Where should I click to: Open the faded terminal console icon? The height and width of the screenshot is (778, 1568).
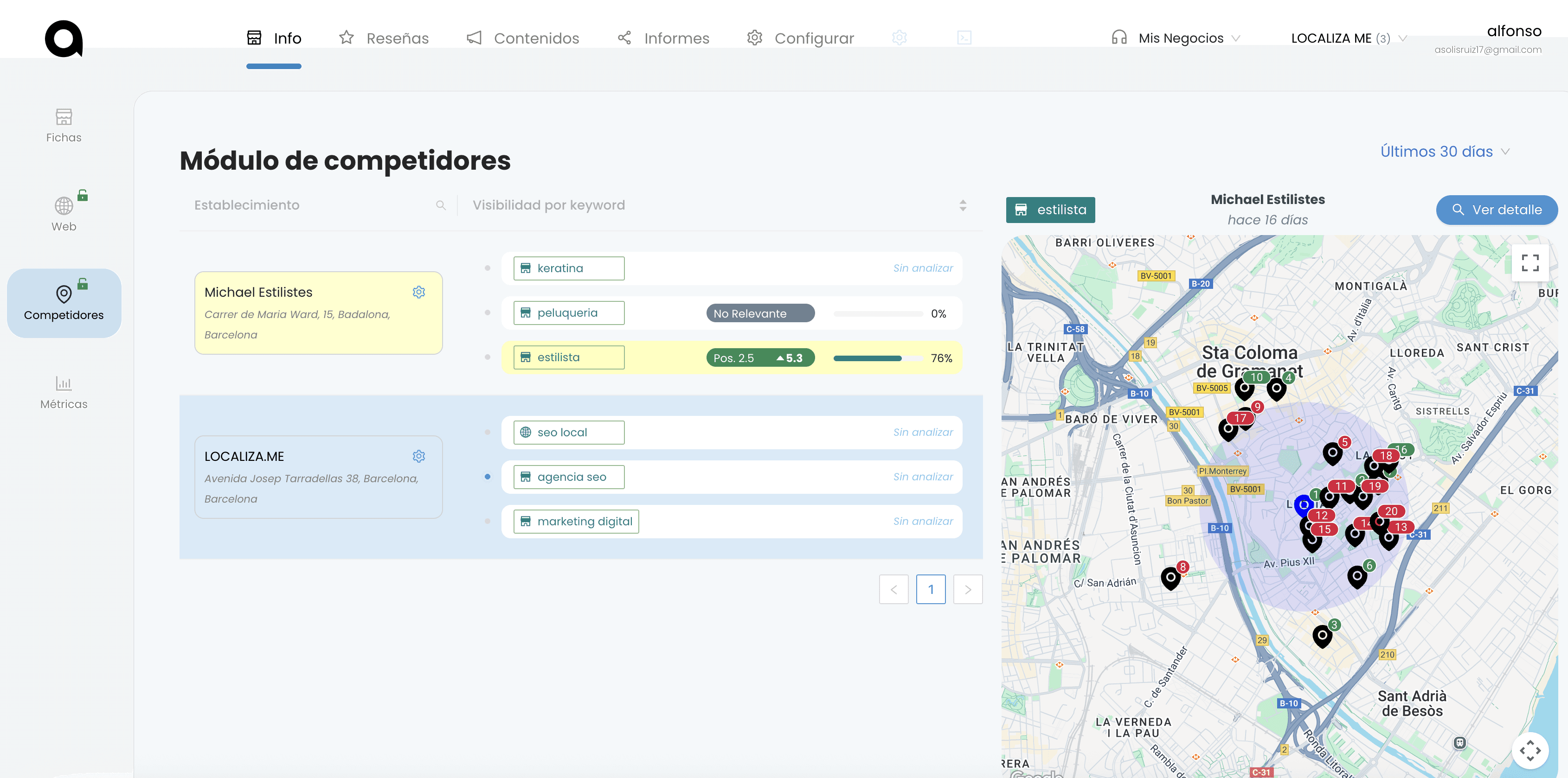[x=964, y=38]
